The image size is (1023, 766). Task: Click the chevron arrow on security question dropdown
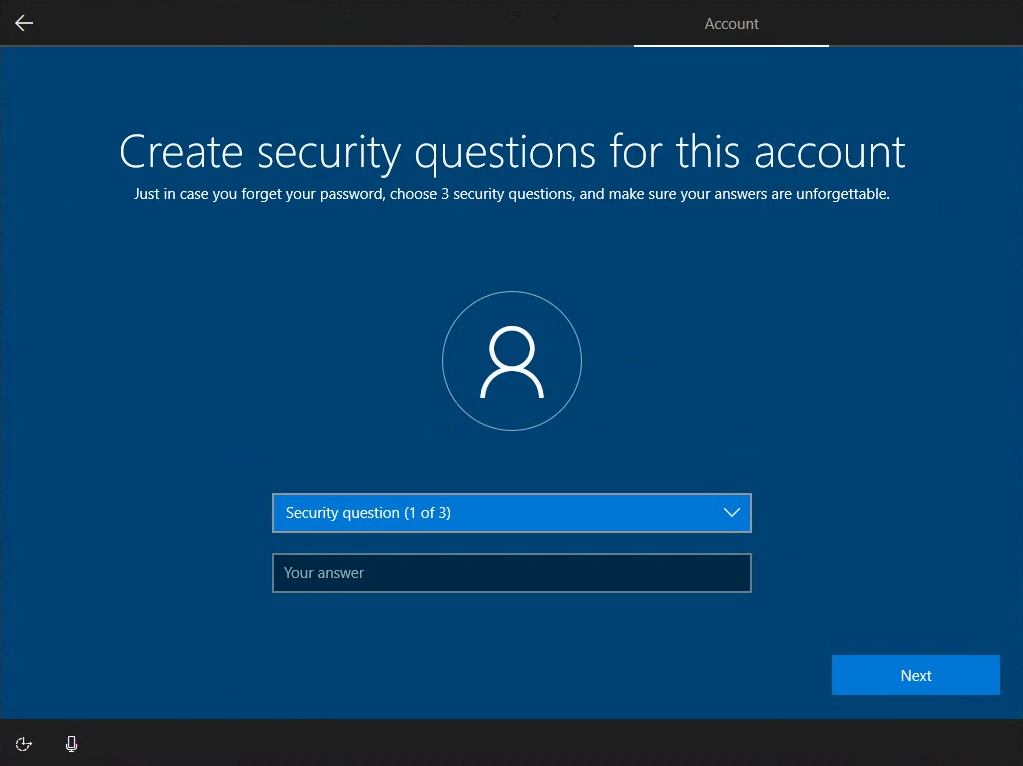[x=731, y=513]
